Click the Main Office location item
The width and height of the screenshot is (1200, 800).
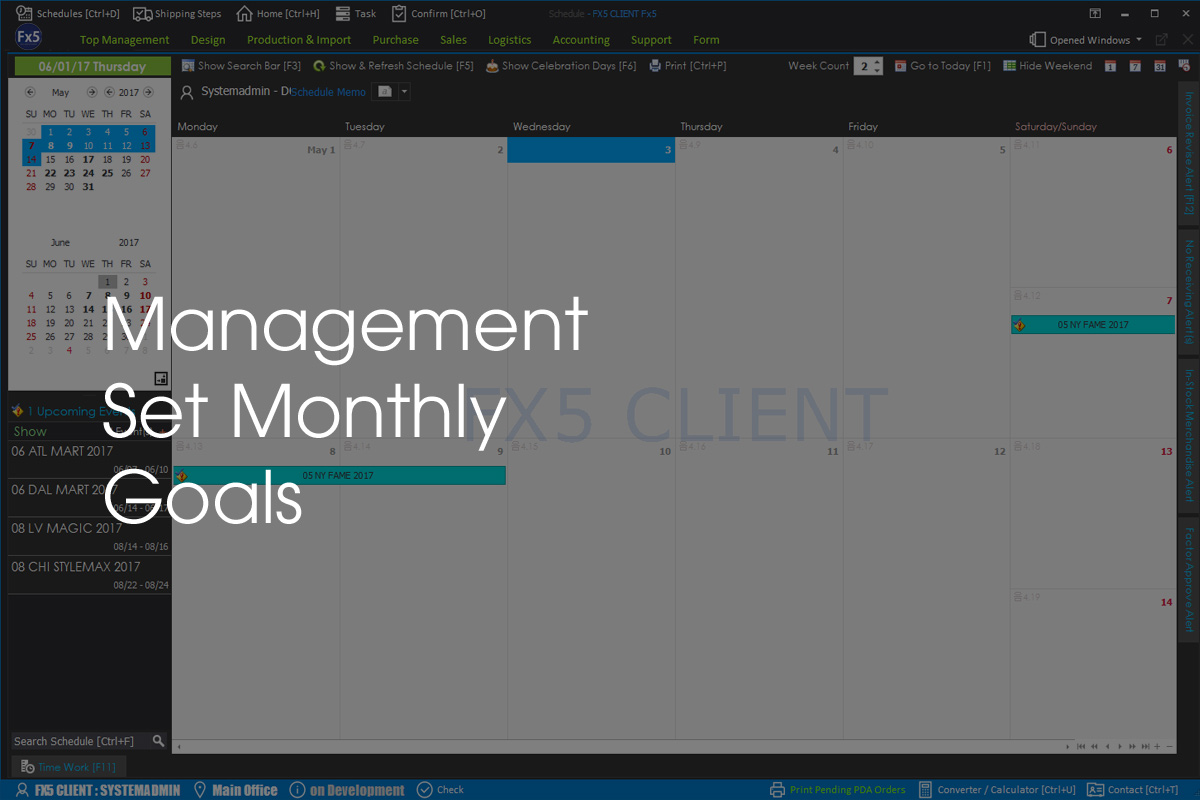pyautogui.click(x=236, y=789)
